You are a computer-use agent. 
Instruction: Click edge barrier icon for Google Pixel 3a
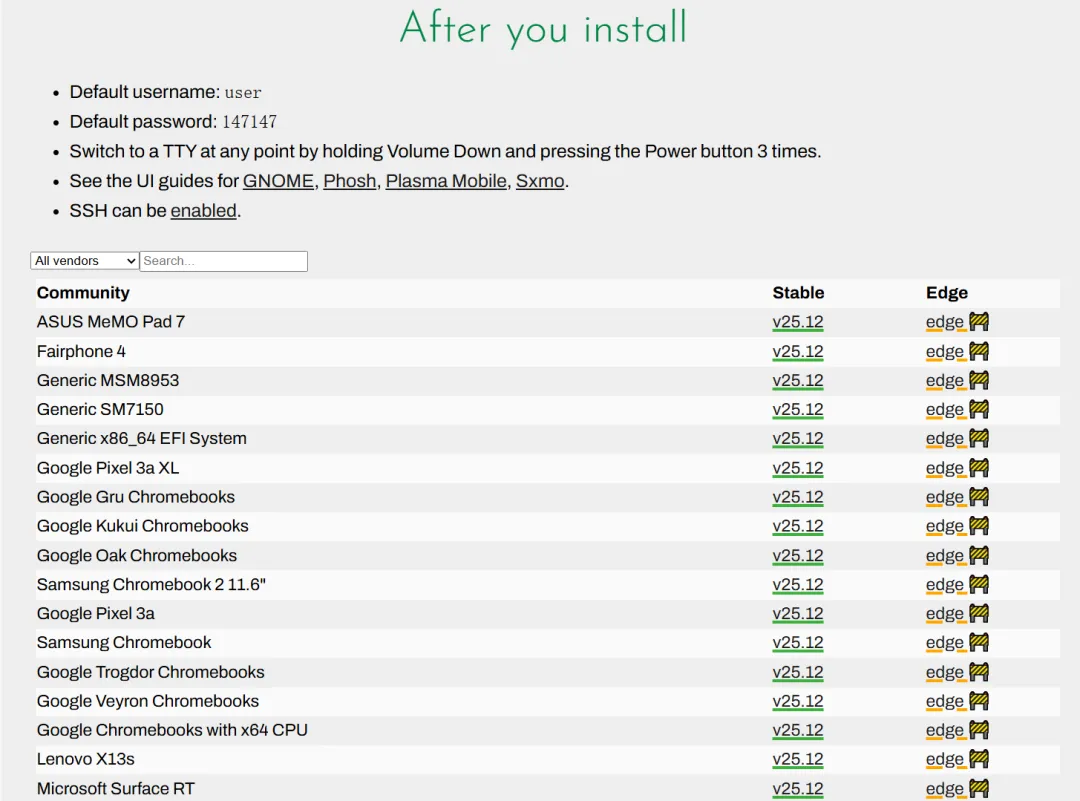[979, 613]
